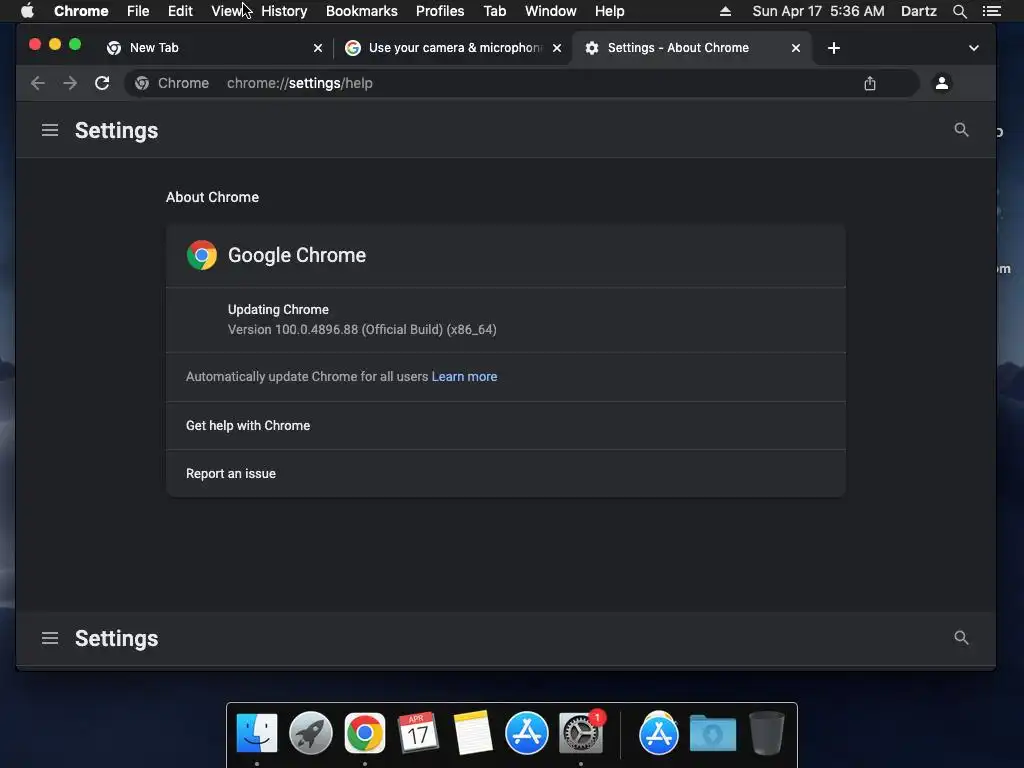Image resolution: width=1024 pixels, height=768 pixels.
Task: Reload the current page
Action: pyautogui.click(x=102, y=83)
